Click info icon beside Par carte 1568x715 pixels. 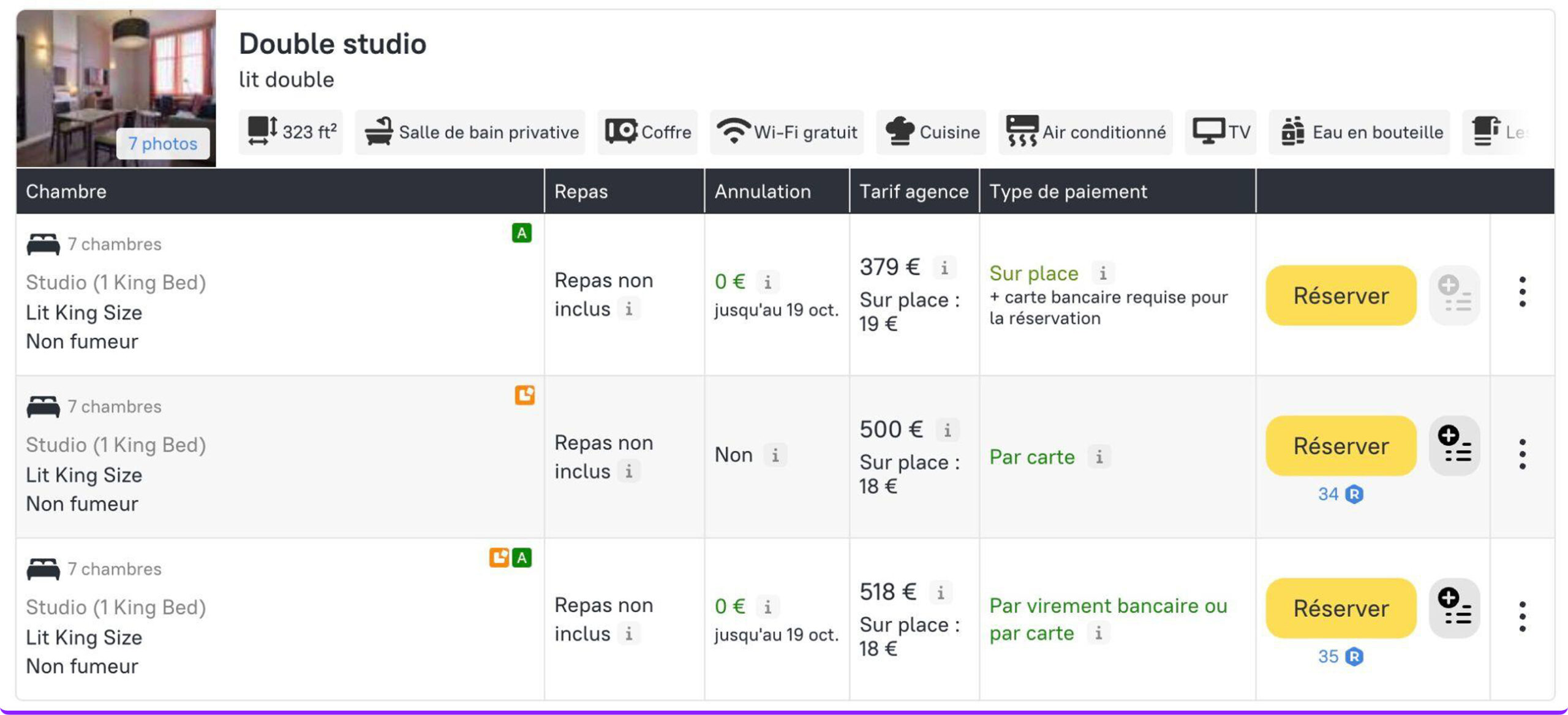coord(1099,457)
